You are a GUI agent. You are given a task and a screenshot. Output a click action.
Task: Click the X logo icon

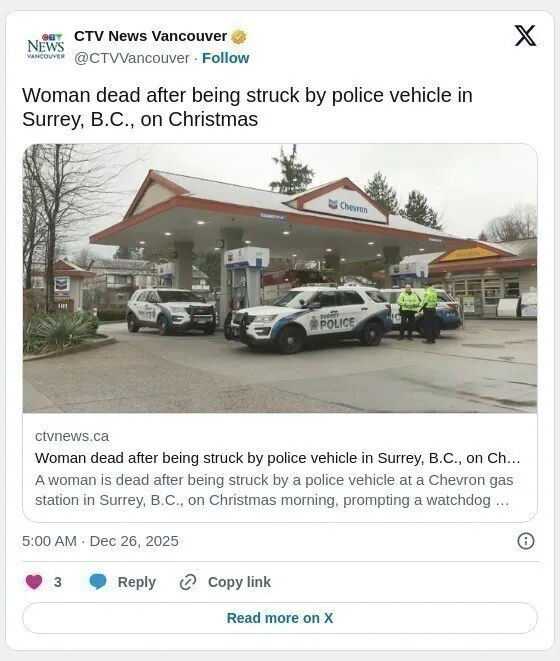pyautogui.click(x=525, y=36)
